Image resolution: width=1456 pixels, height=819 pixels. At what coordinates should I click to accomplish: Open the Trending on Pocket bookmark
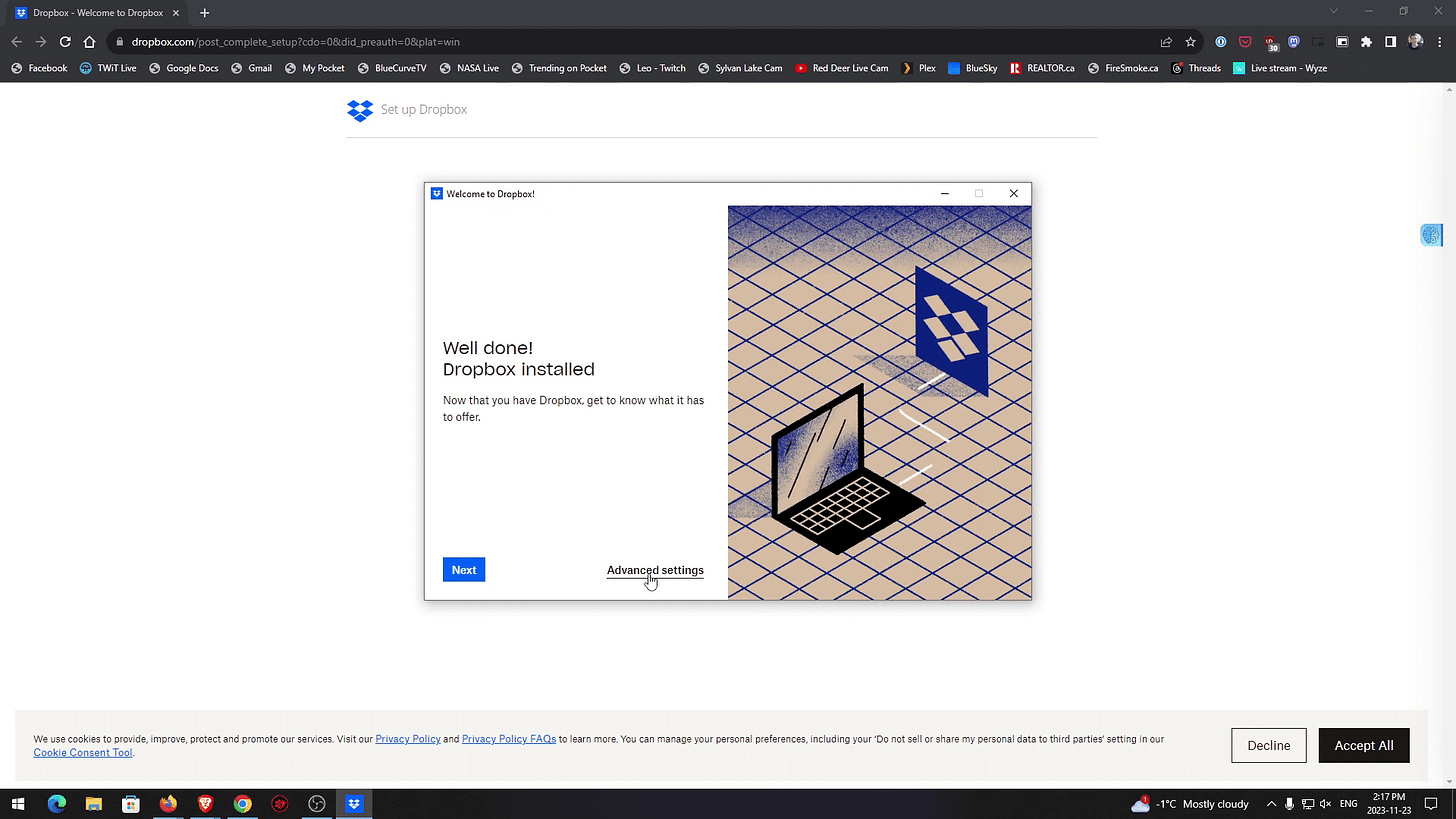[559, 68]
